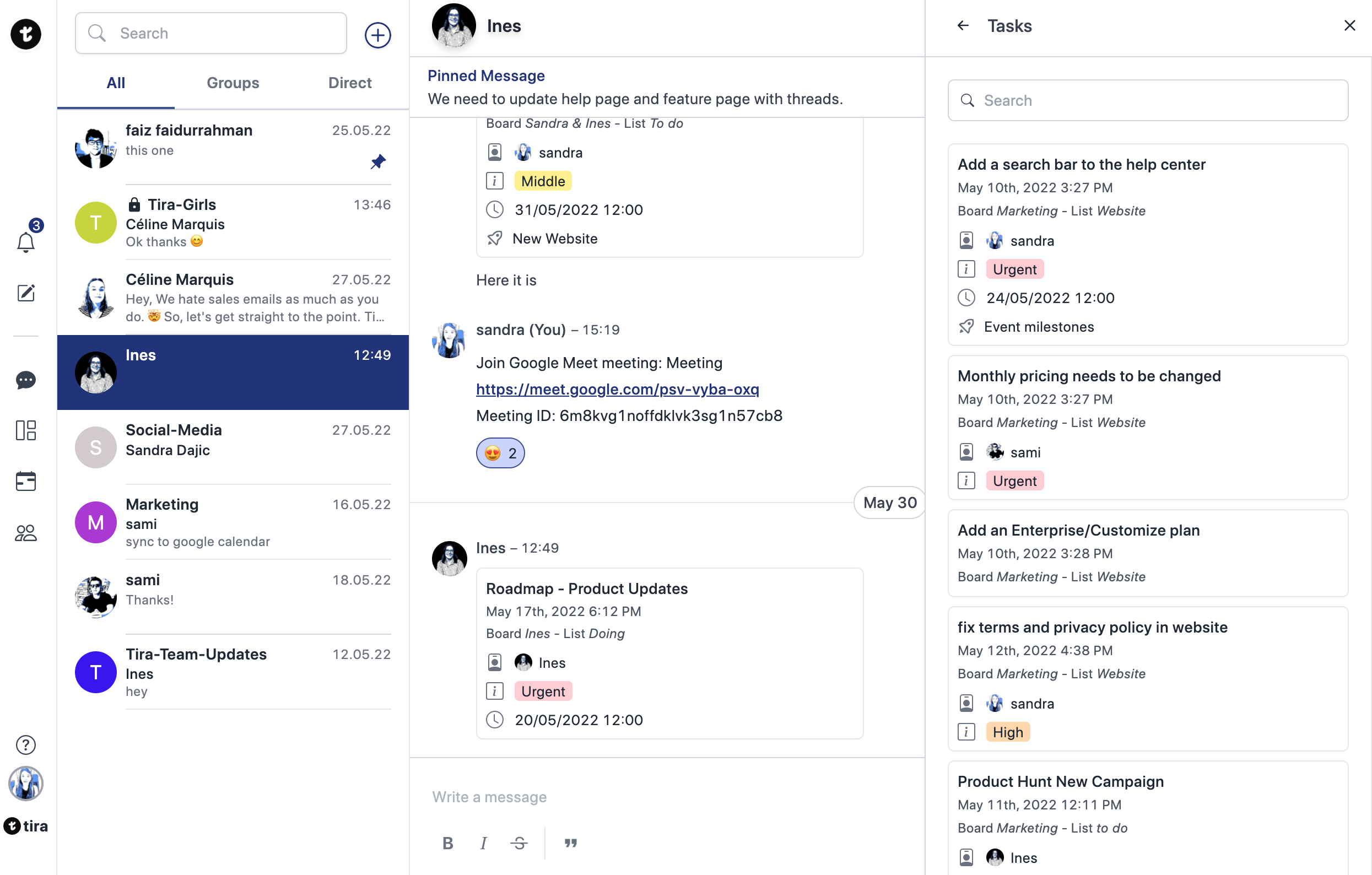
Task: Go back from the Tasks panel
Action: pyautogui.click(x=963, y=26)
